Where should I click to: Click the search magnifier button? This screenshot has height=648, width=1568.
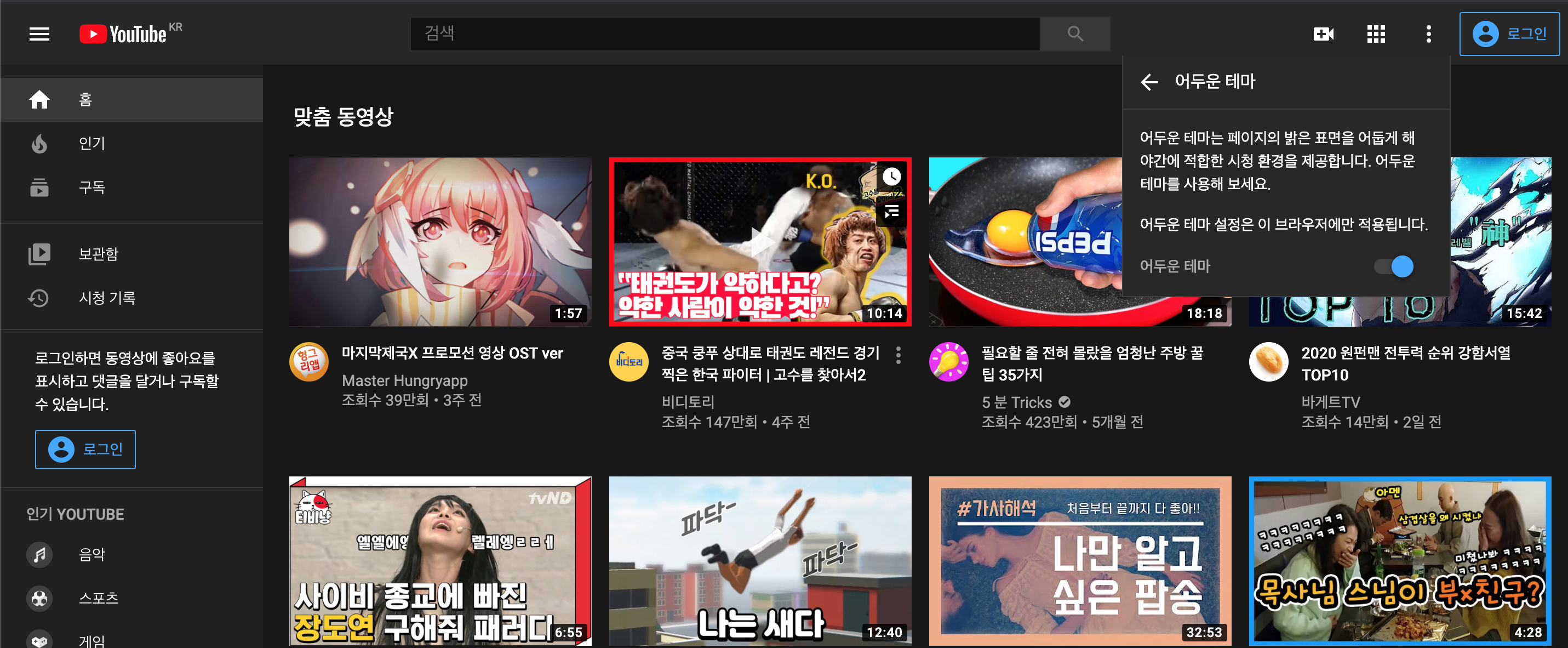pos(1075,33)
